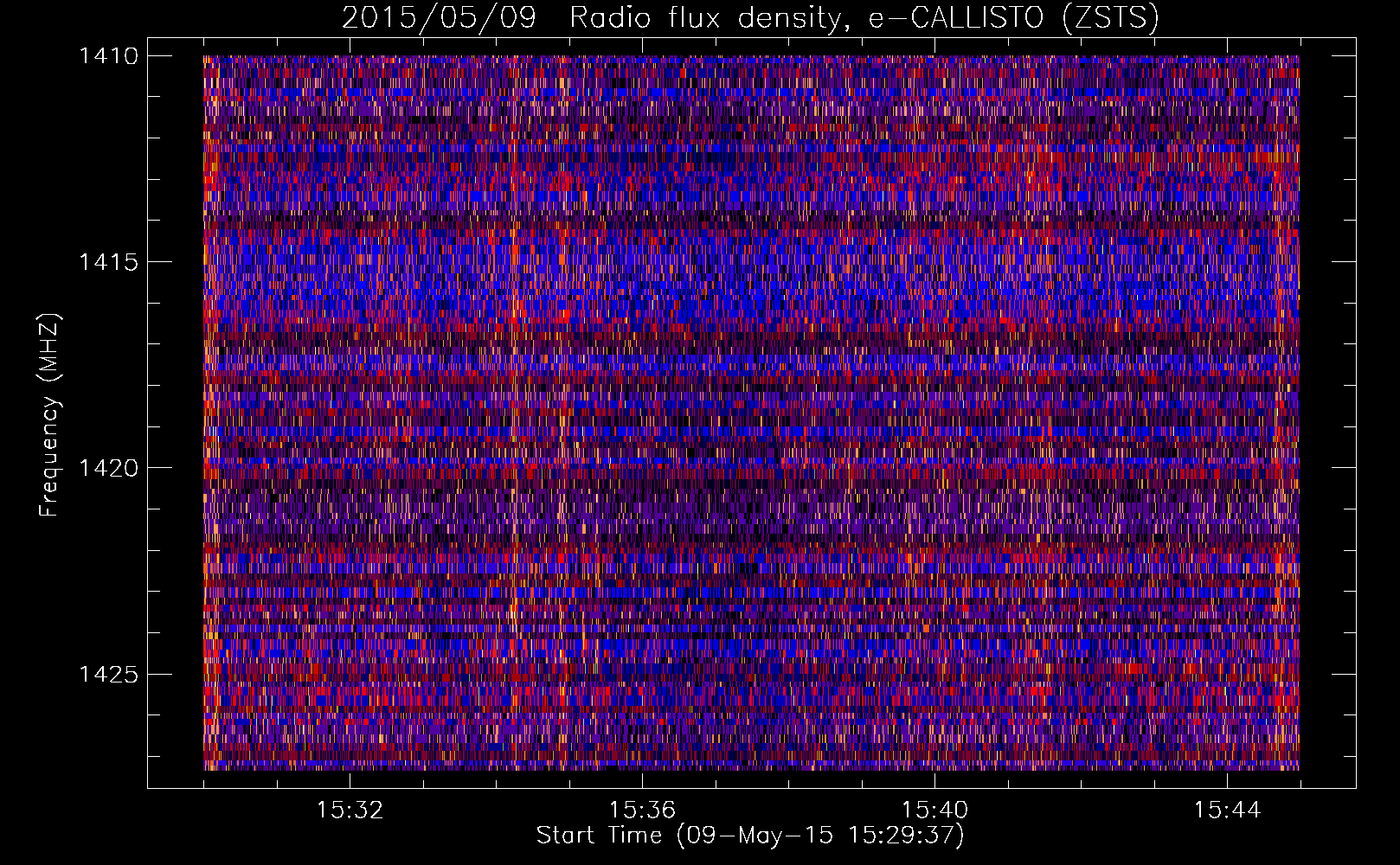Screen dimensions: 1400x865
Task: Click the 15:36 time tick label
Action: pyautogui.click(x=642, y=810)
